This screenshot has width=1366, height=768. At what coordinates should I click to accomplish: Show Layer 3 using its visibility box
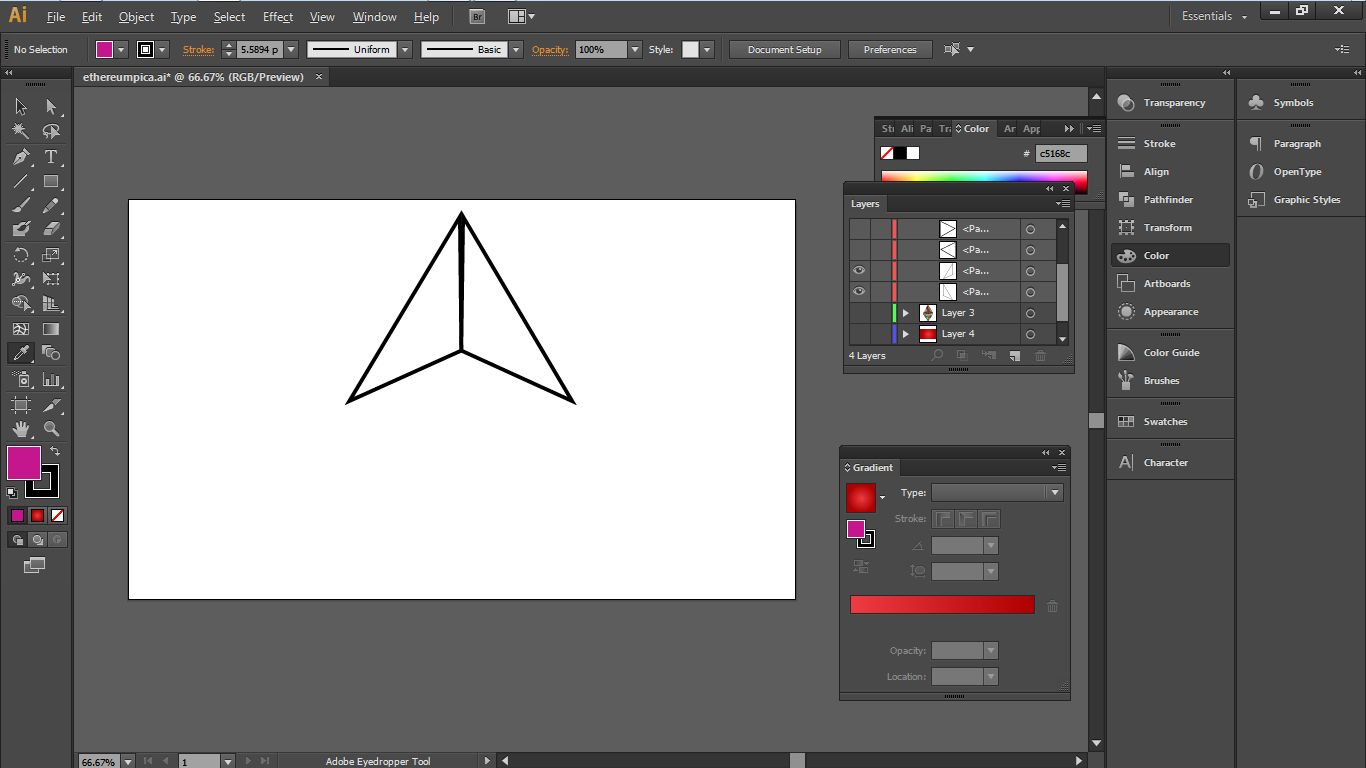tap(859, 313)
